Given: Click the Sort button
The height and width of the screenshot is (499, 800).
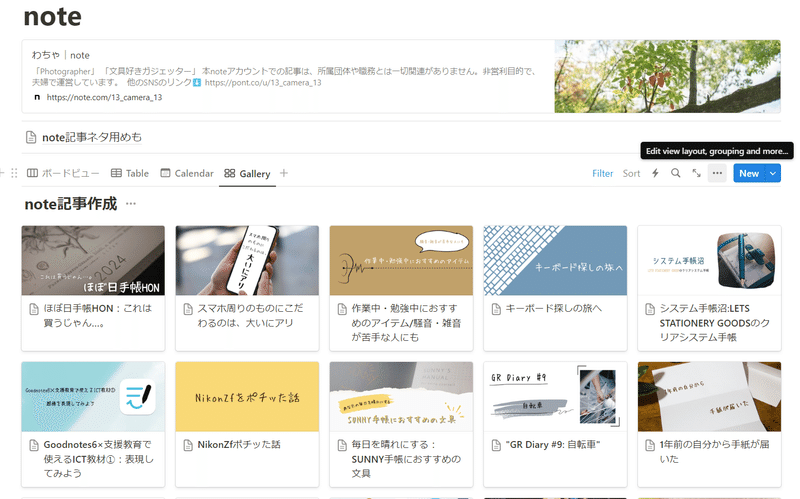Looking at the screenshot, I should [x=631, y=173].
